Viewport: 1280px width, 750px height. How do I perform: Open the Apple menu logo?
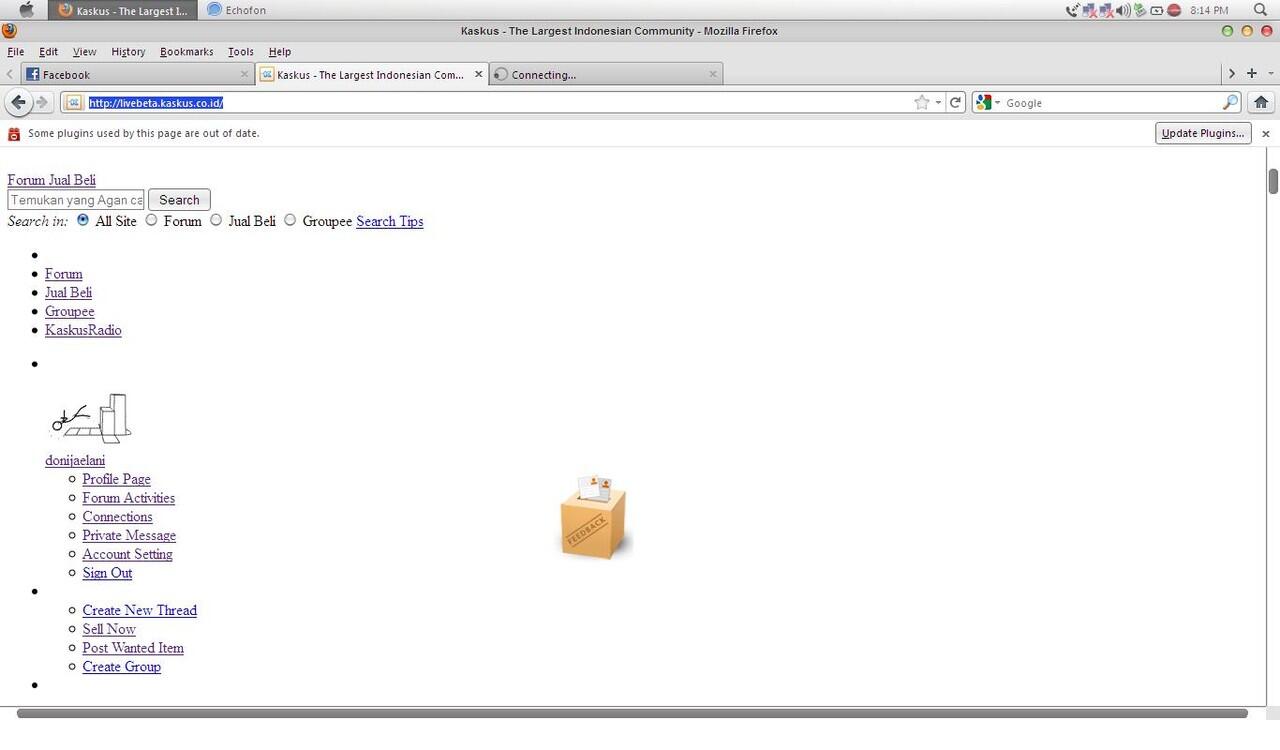point(27,10)
